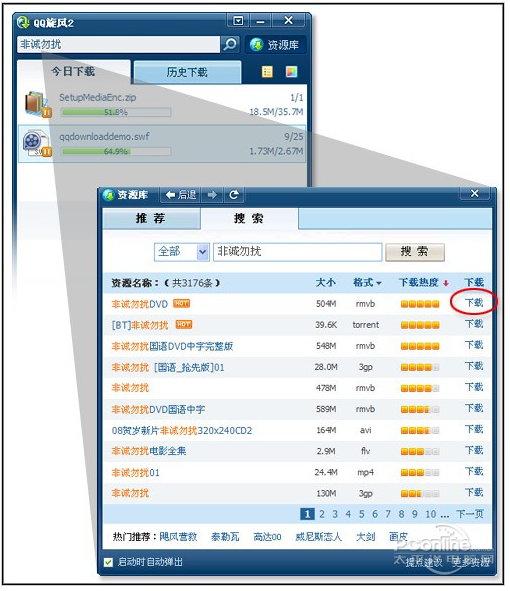Download the 39.6K torrent file
The height and width of the screenshot is (591, 510).
tap(474, 324)
